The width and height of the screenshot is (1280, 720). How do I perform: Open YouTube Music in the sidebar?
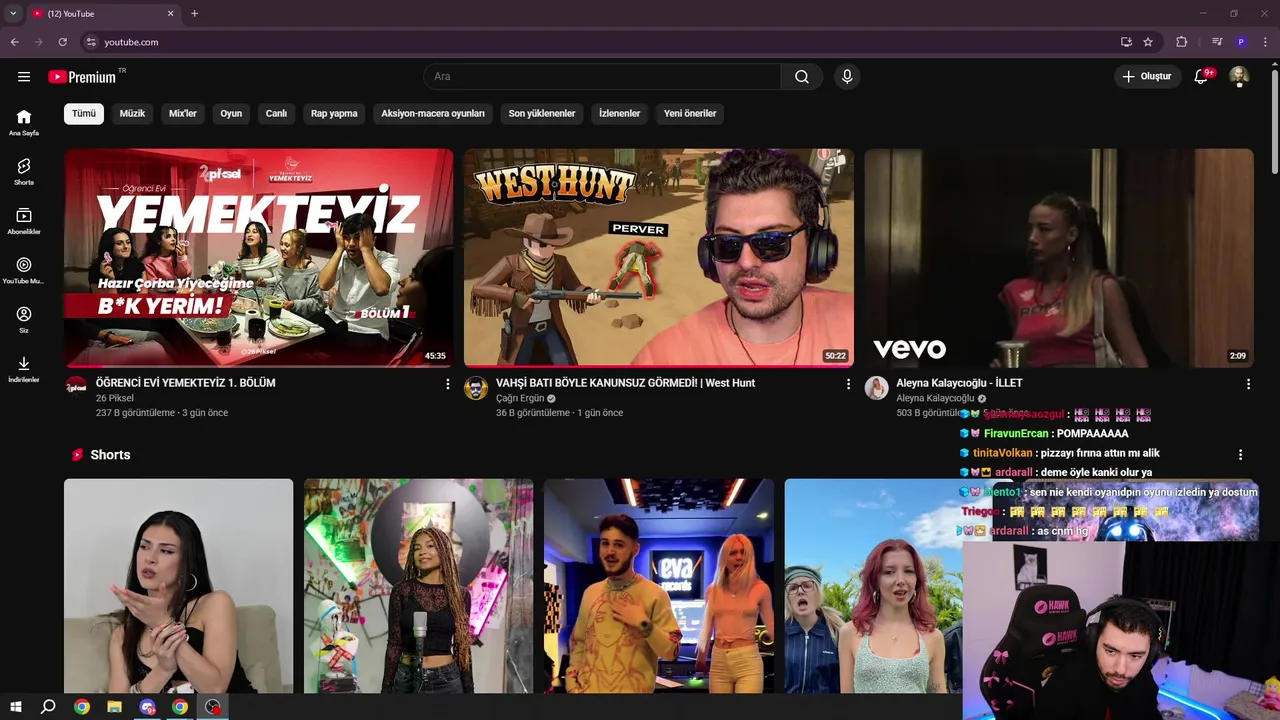pyautogui.click(x=24, y=270)
